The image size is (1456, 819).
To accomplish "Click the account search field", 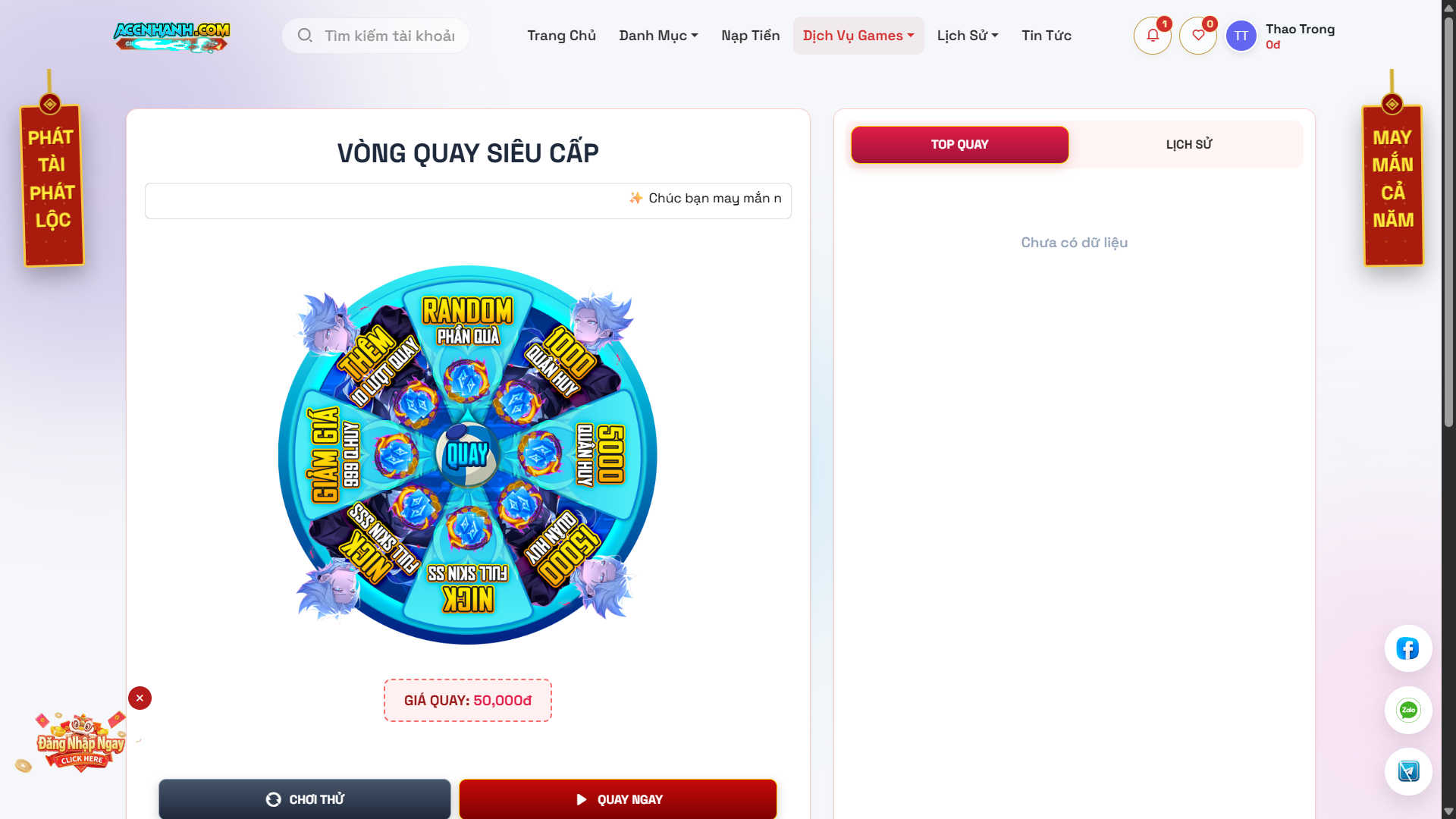I will (x=376, y=36).
